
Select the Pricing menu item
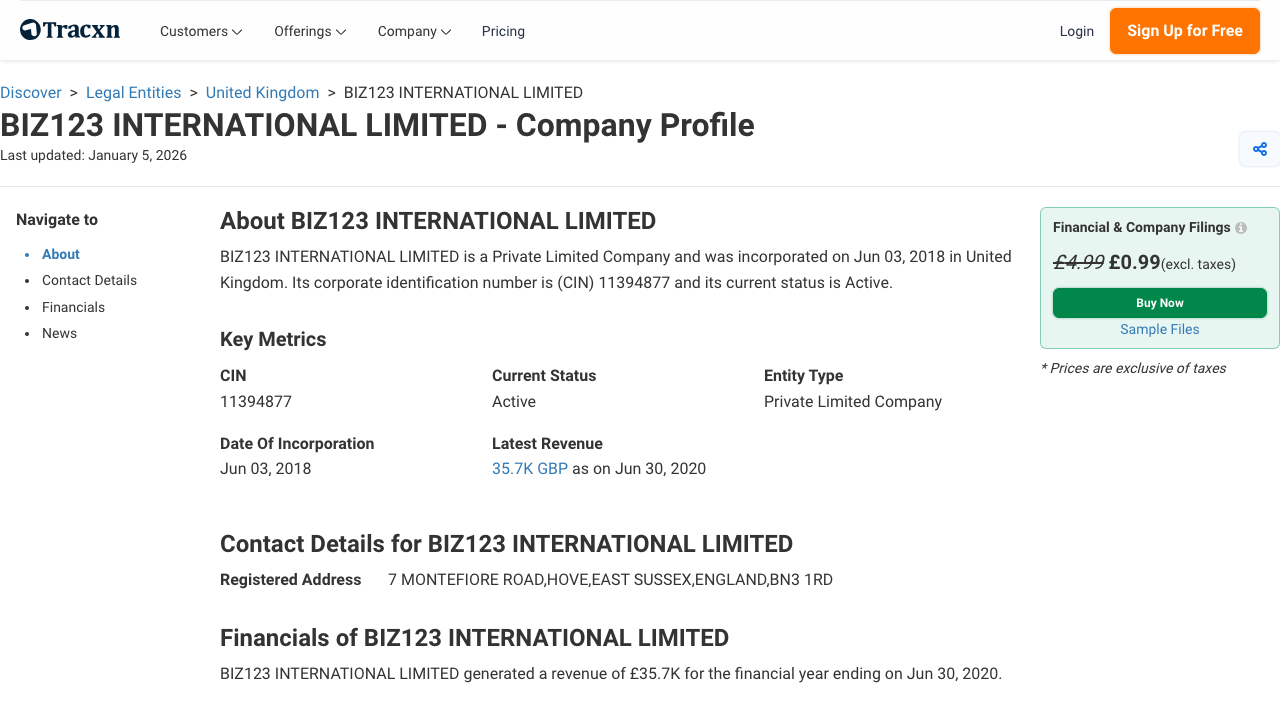click(x=503, y=31)
